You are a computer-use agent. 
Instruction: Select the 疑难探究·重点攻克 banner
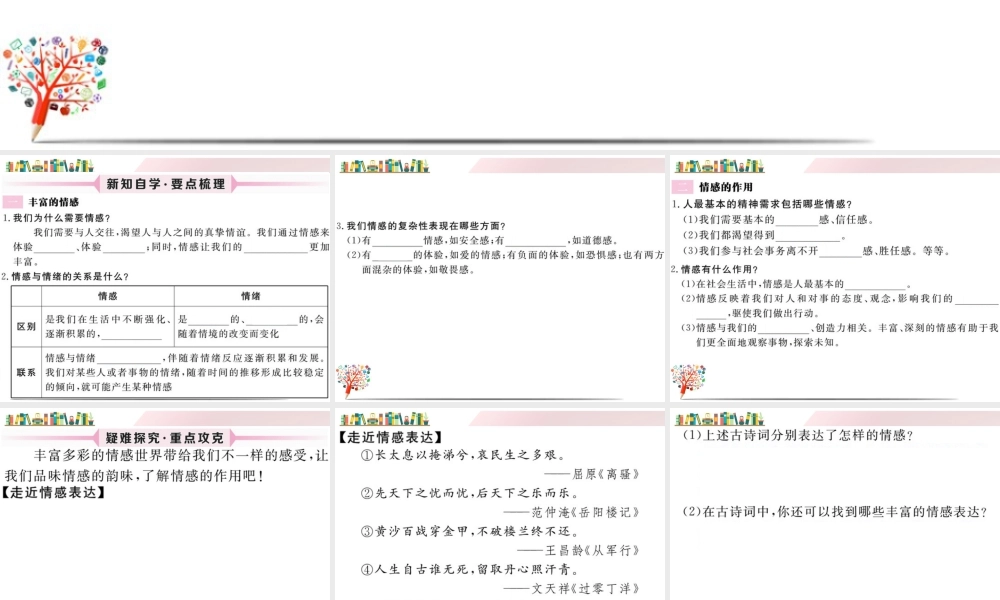(165, 437)
